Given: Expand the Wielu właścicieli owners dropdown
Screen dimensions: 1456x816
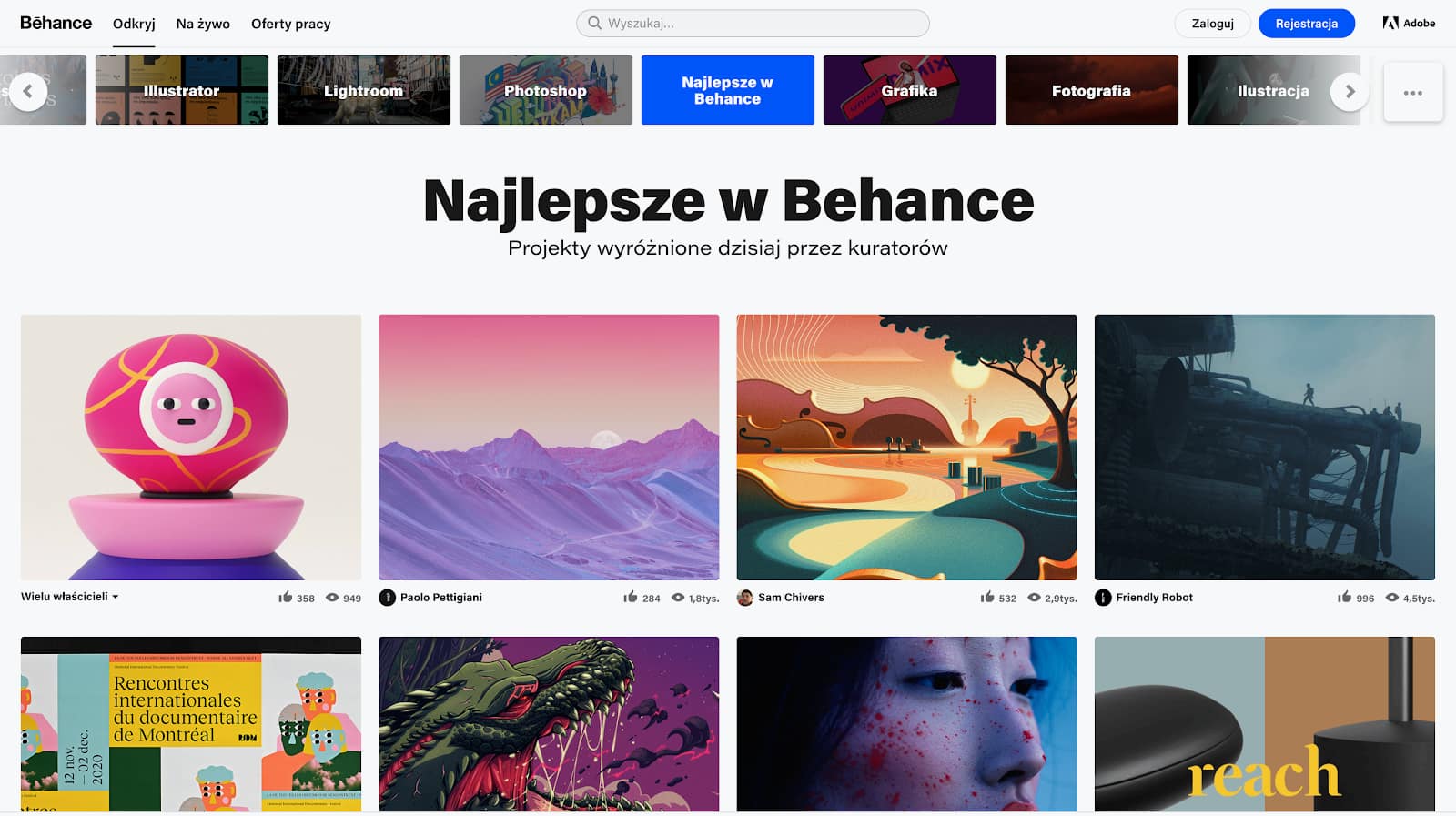Looking at the screenshot, I should pos(70,597).
